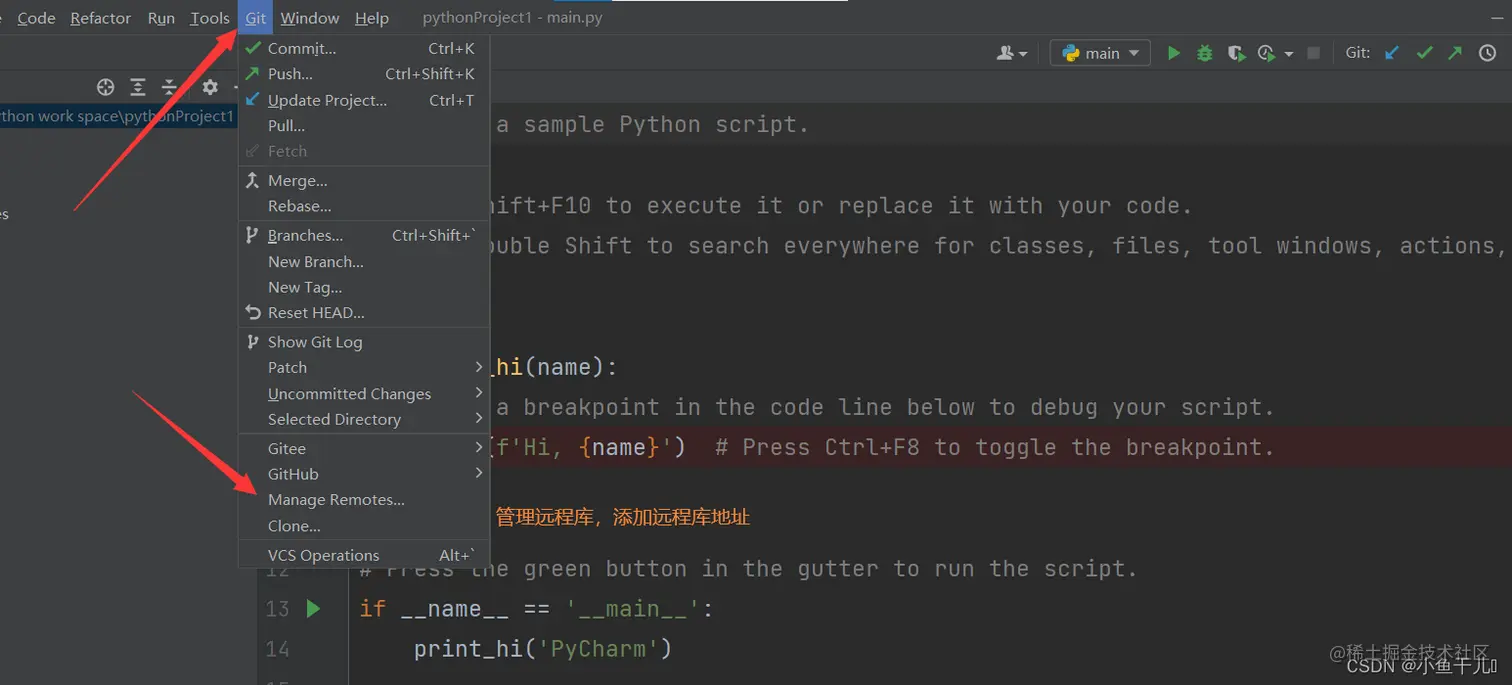Screen dimensions: 1512x685
Task: Choose Pull... from the Git menu
Action: (364, 126)
